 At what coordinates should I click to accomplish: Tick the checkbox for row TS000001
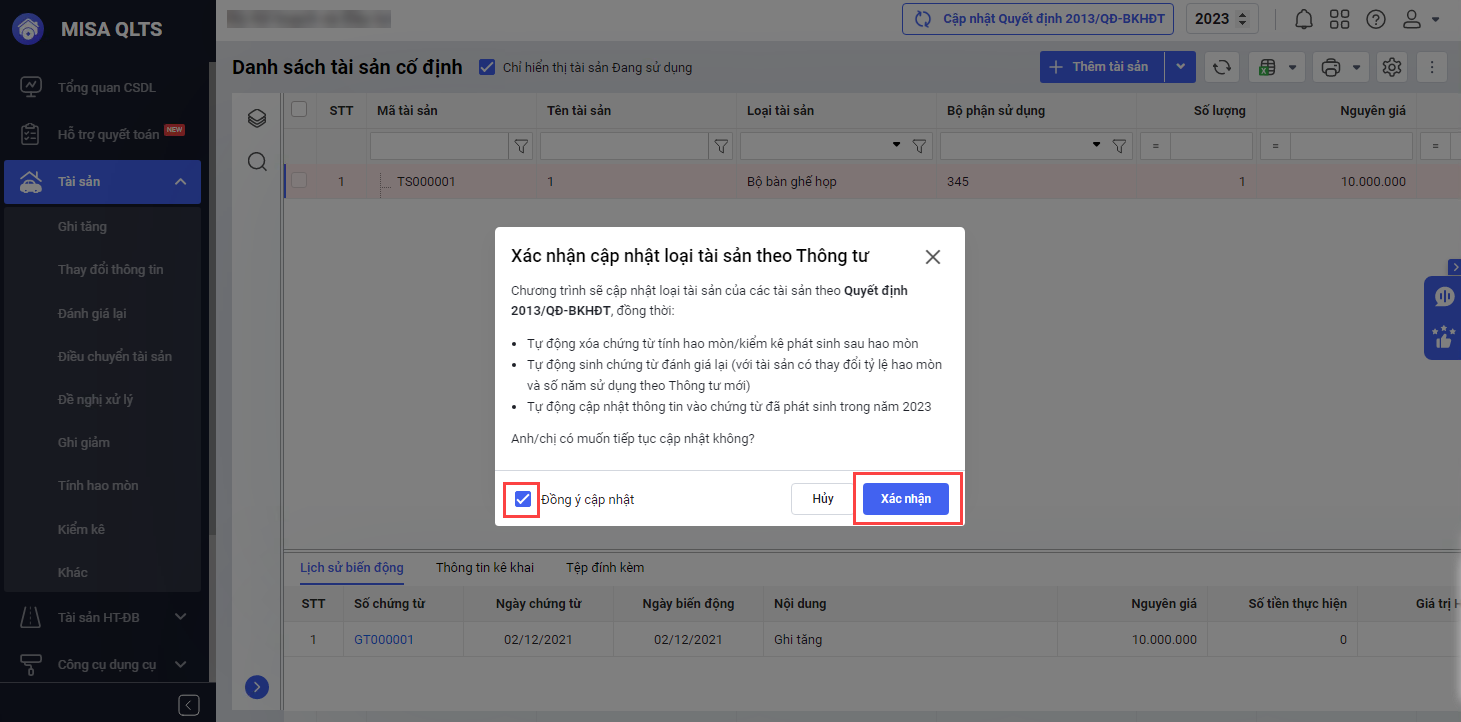[x=299, y=181]
